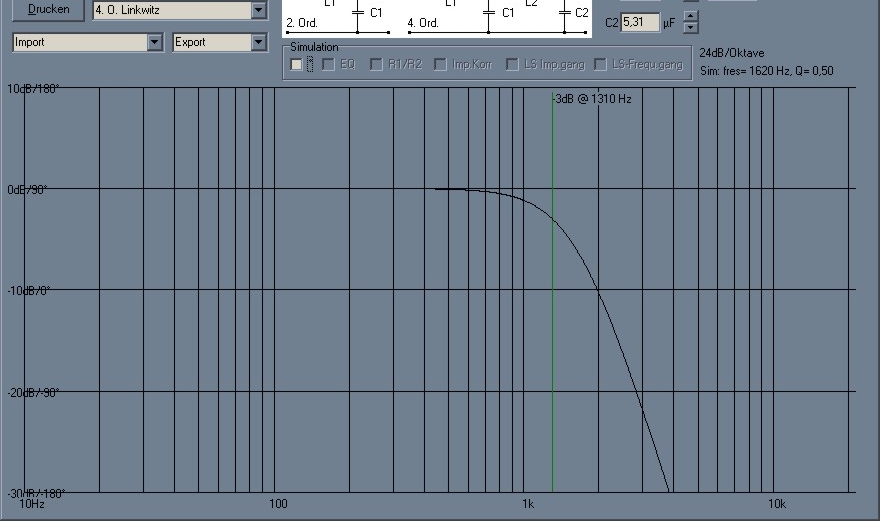Click the 'Simulation' group box title

[314, 47]
